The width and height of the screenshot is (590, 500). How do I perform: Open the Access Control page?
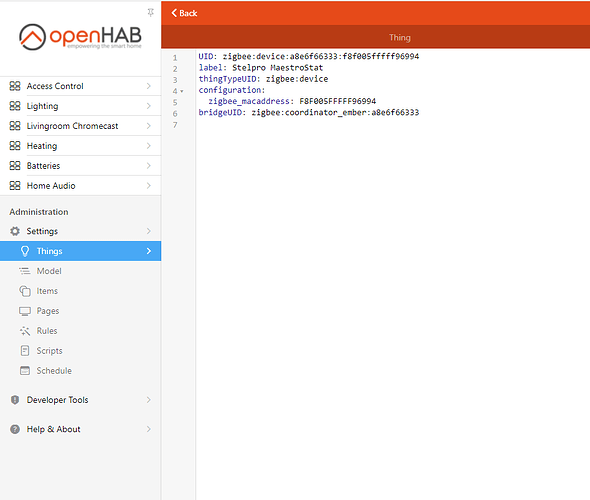pos(81,86)
